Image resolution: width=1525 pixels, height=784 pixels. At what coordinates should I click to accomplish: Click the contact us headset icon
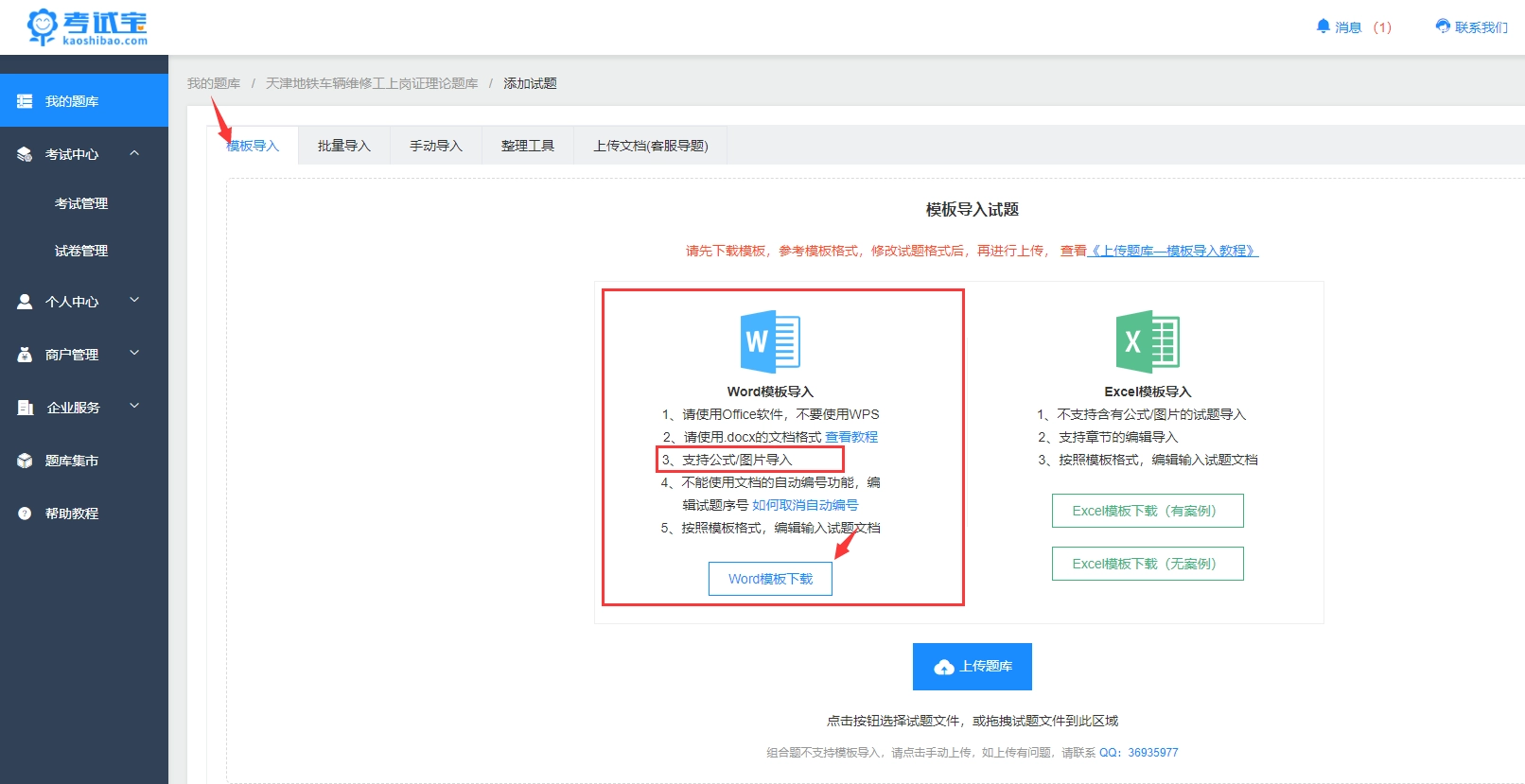click(x=1443, y=26)
